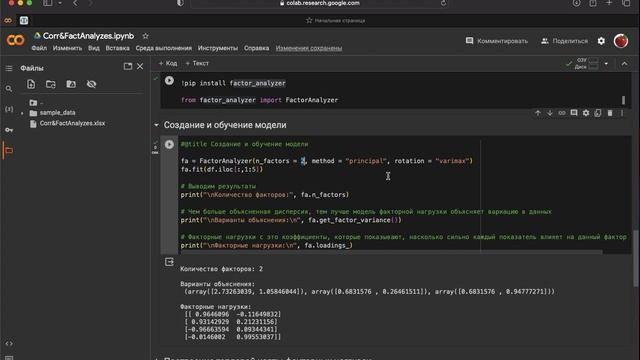
Task: Open more cell actions menu
Action: click(x=622, y=113)
